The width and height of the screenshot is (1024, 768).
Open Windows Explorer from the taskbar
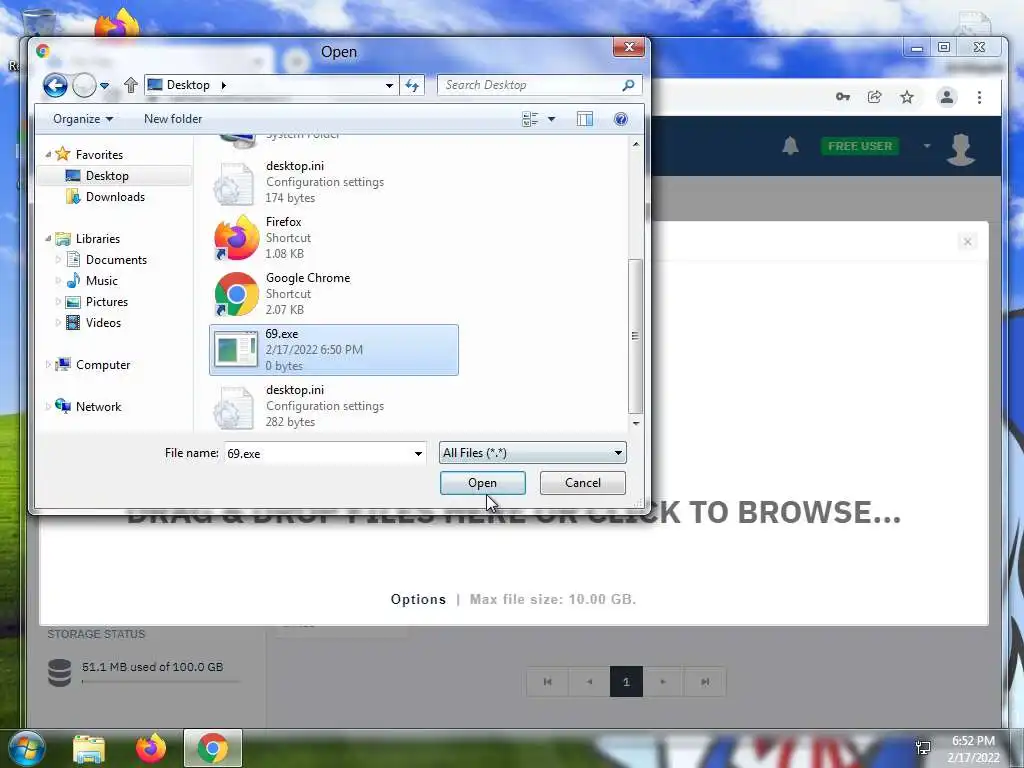click(x=89, y=748)
